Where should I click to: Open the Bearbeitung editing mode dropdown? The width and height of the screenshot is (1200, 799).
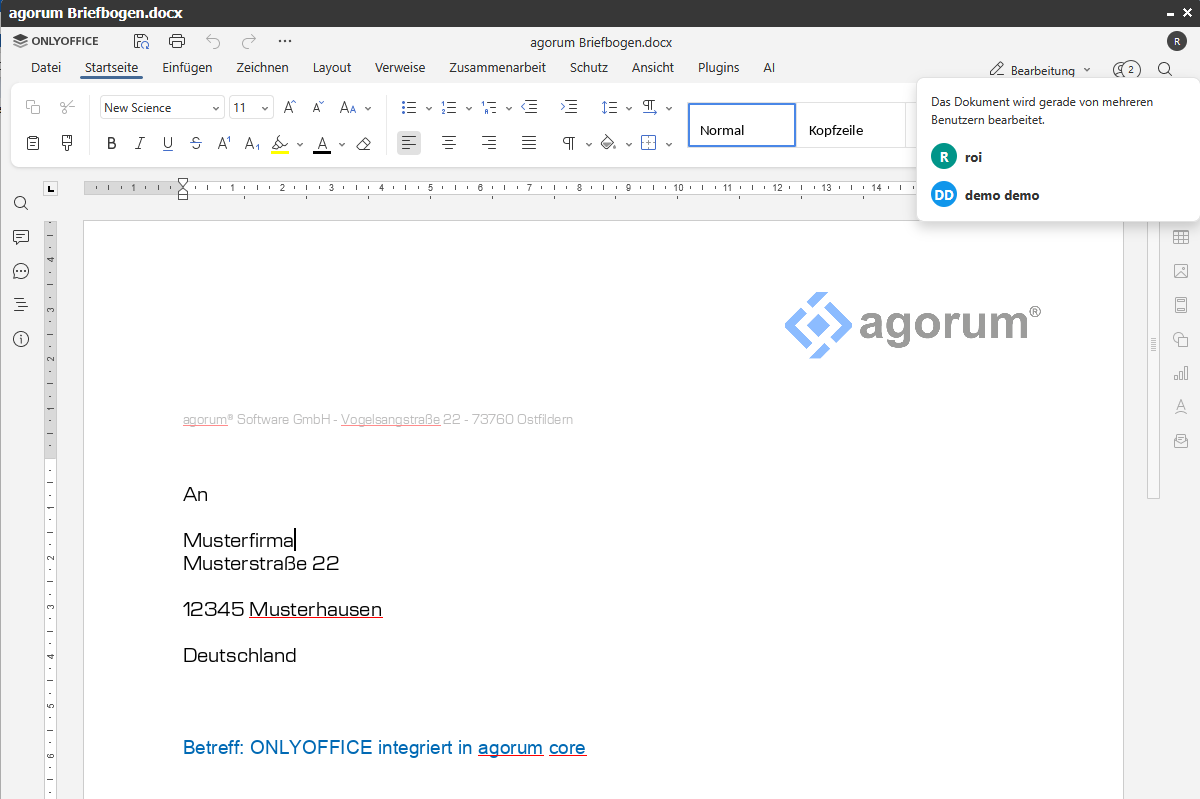[x=1041, y=70]
